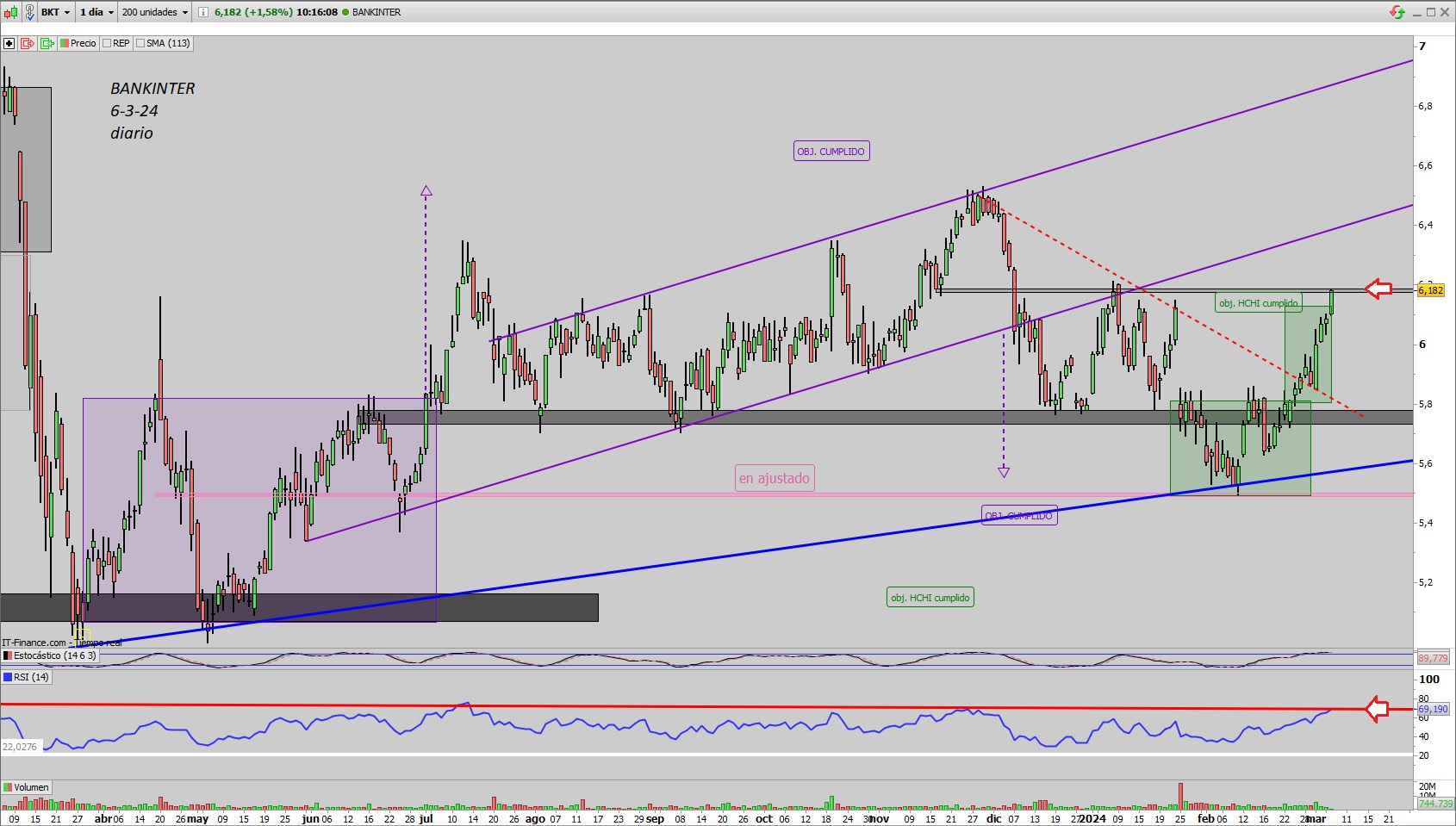Viewport: 1456px width, 826px height.
Task: Open the RSI (14) indicator settings
Action: coord(27,677)
